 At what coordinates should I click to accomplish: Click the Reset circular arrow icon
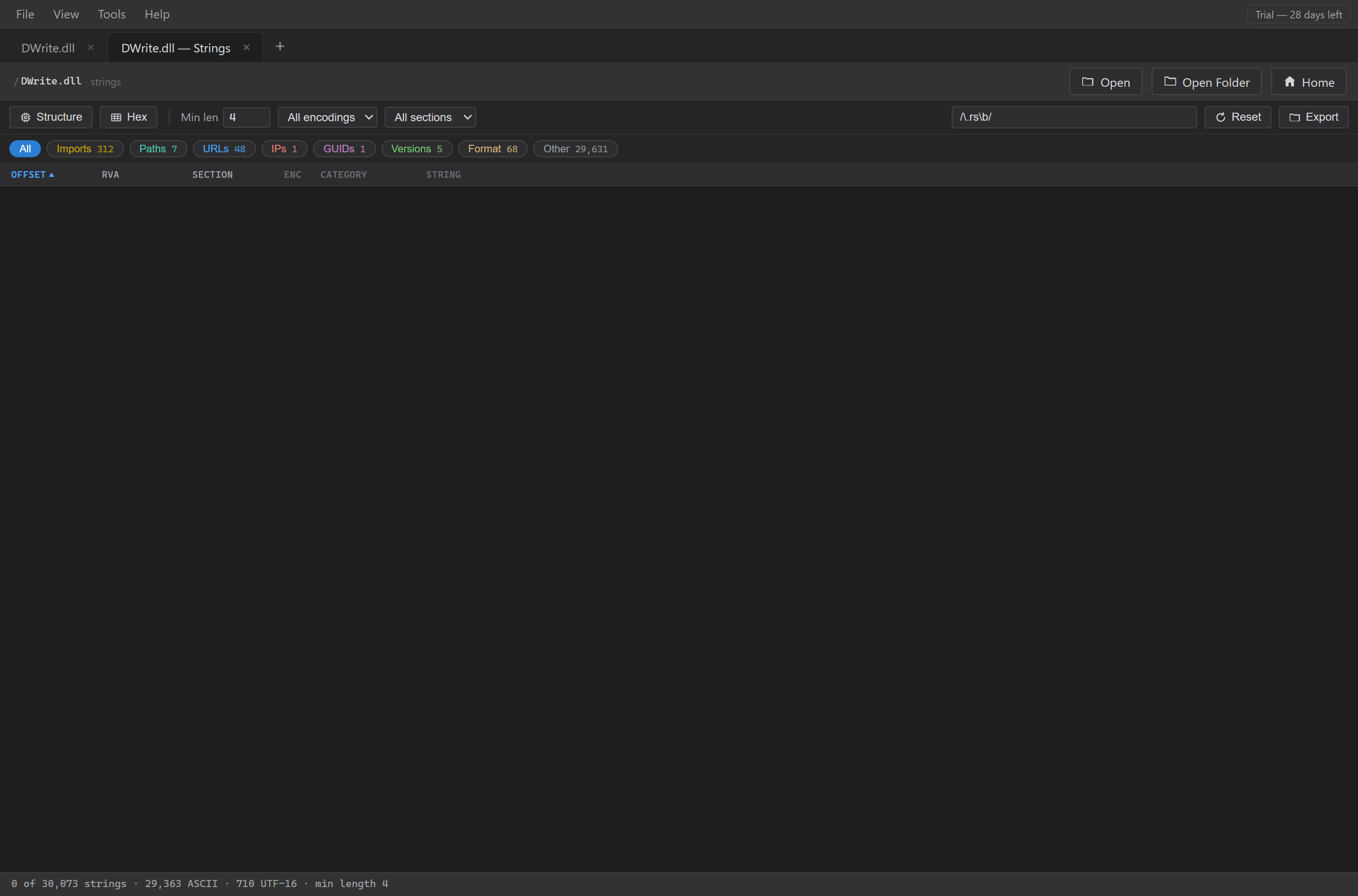click(1220, 117)
